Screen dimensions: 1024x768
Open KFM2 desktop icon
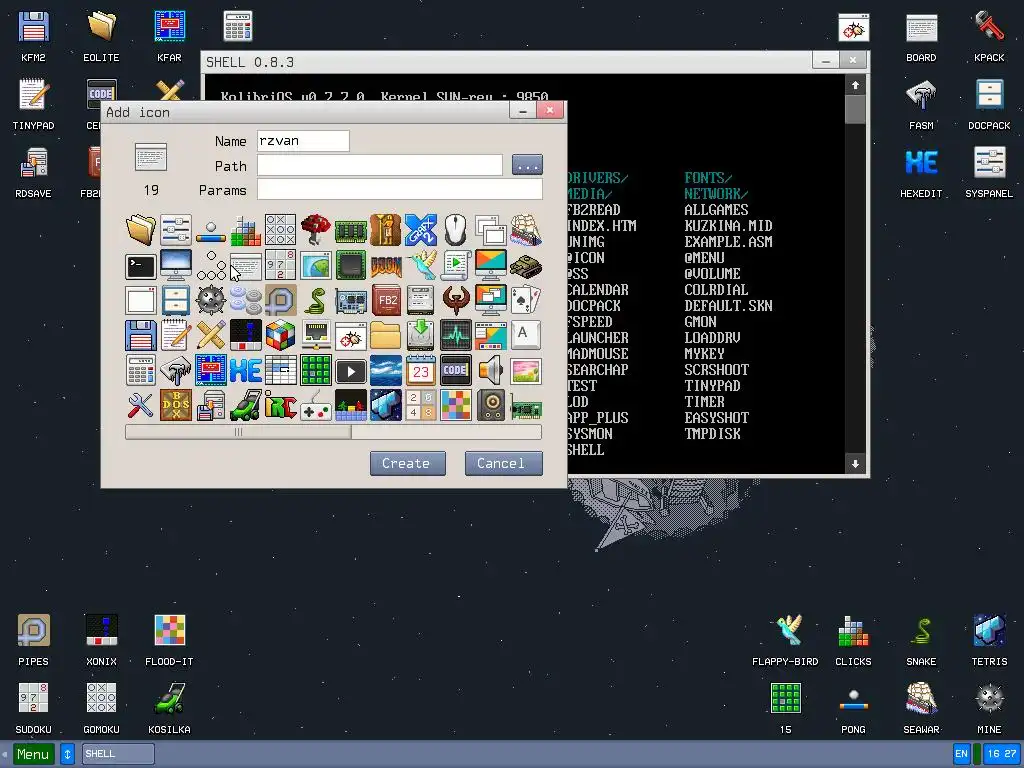click(x=33, y=36)
